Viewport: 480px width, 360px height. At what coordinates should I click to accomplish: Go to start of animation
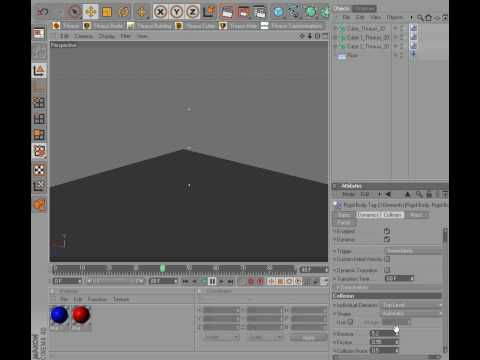(185, 282)
